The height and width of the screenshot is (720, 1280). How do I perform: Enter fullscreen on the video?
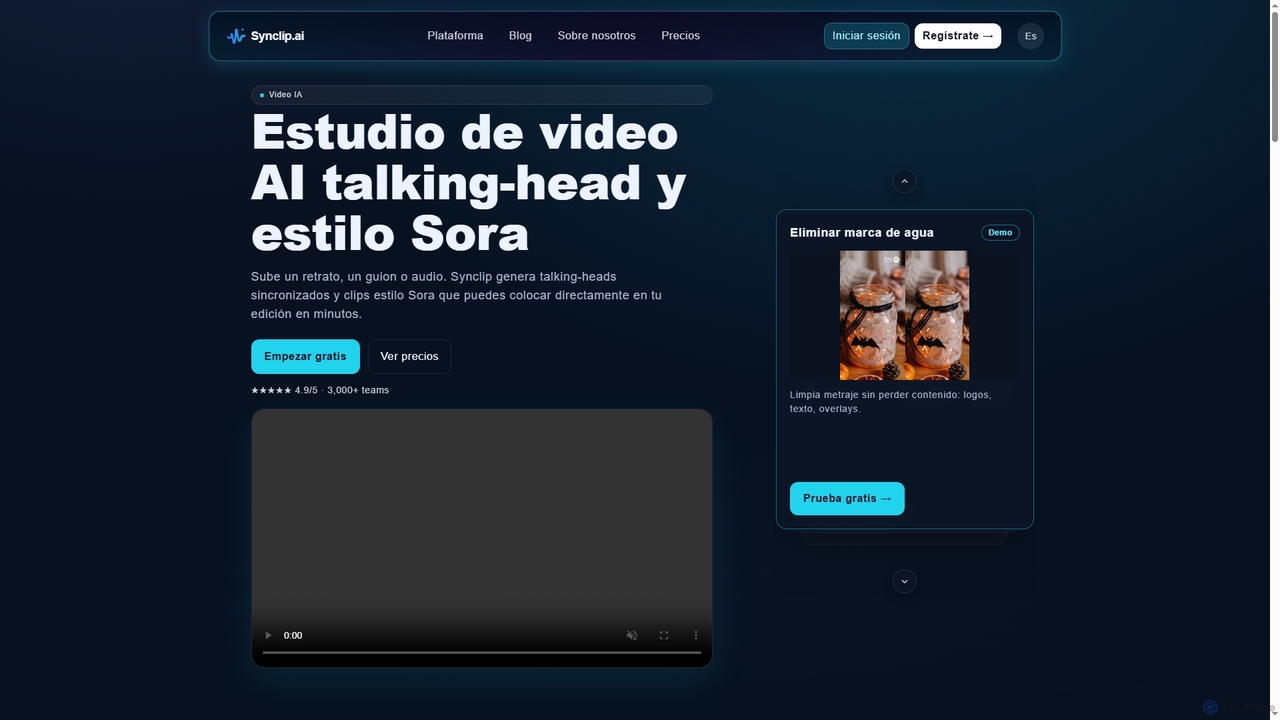(x=663, y=635)
